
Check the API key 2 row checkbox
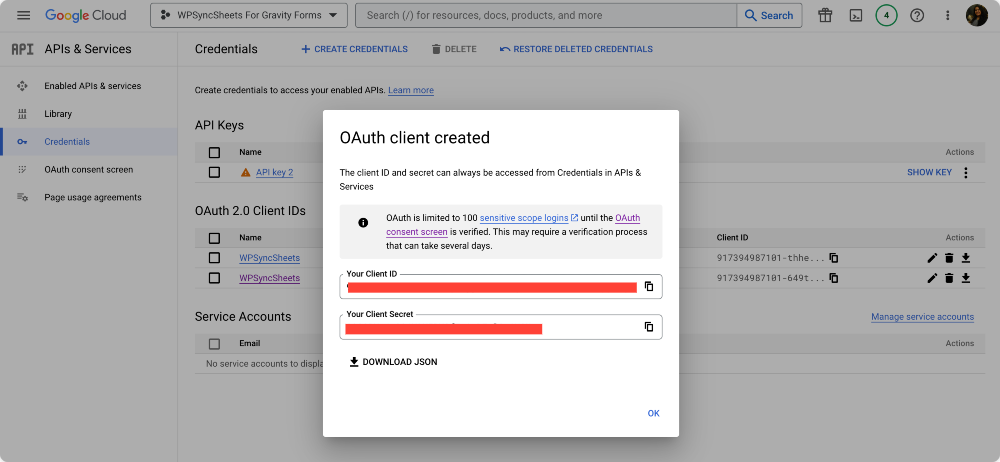tap(214, 172)
